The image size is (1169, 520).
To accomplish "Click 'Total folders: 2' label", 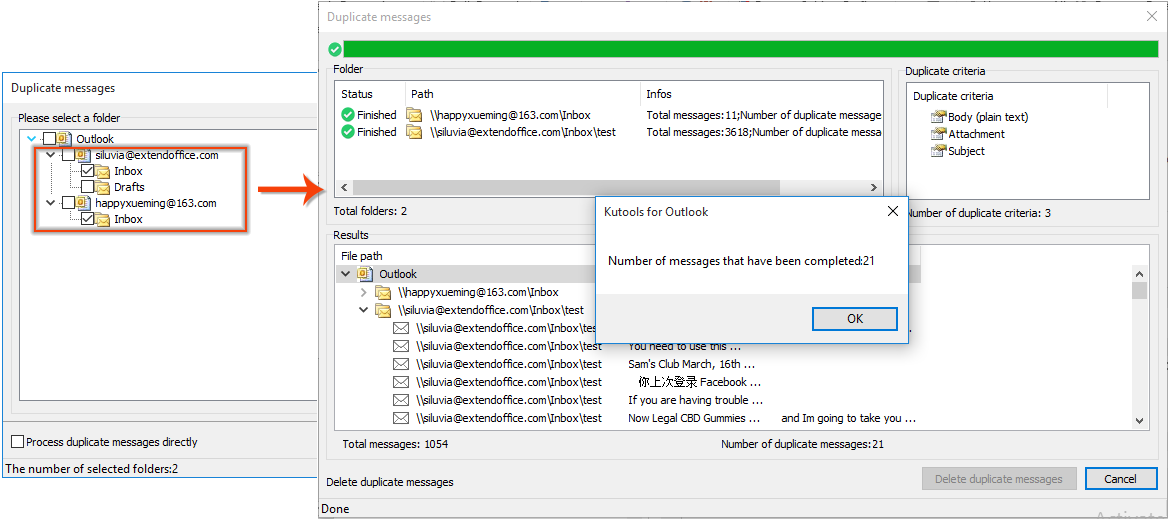I will 371,211.
